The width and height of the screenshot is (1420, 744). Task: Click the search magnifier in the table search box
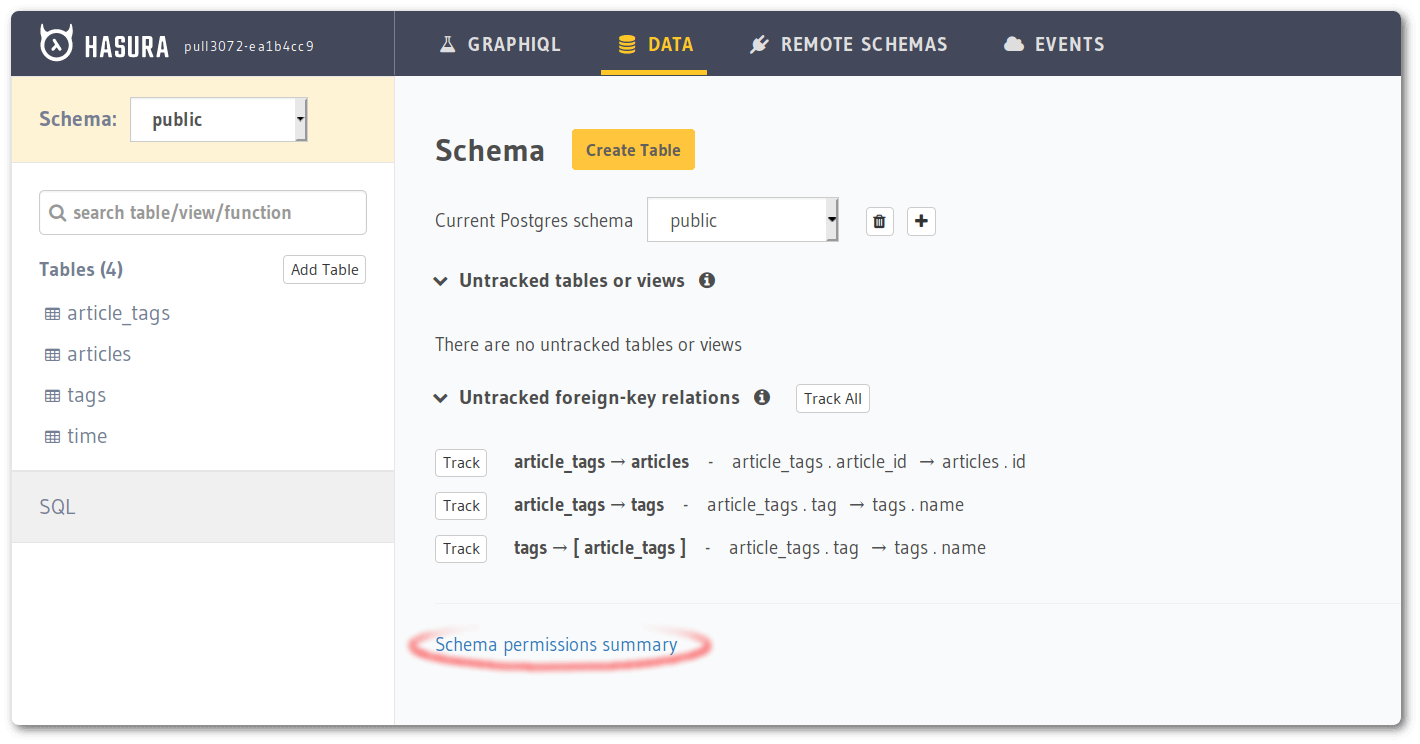[x=57, y=212]
